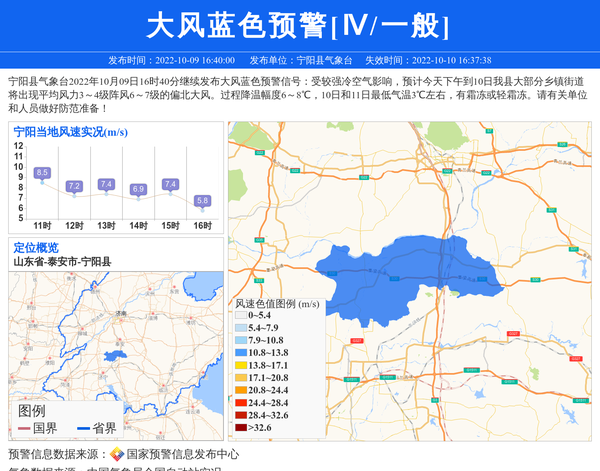Select the >32.6 dark red legend swatch

coord(240,428)
